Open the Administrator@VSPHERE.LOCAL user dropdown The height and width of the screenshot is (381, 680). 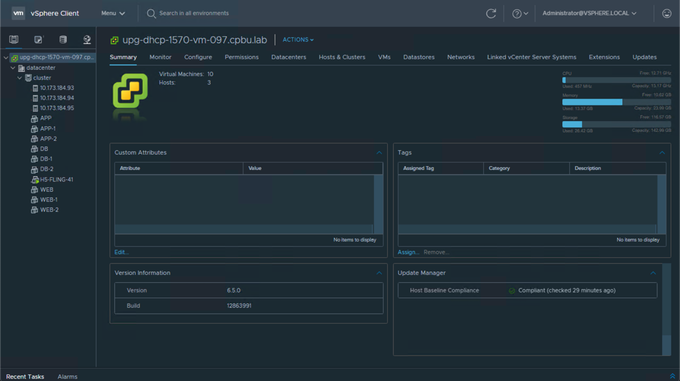pyautogui.click(x=589, y=13)
